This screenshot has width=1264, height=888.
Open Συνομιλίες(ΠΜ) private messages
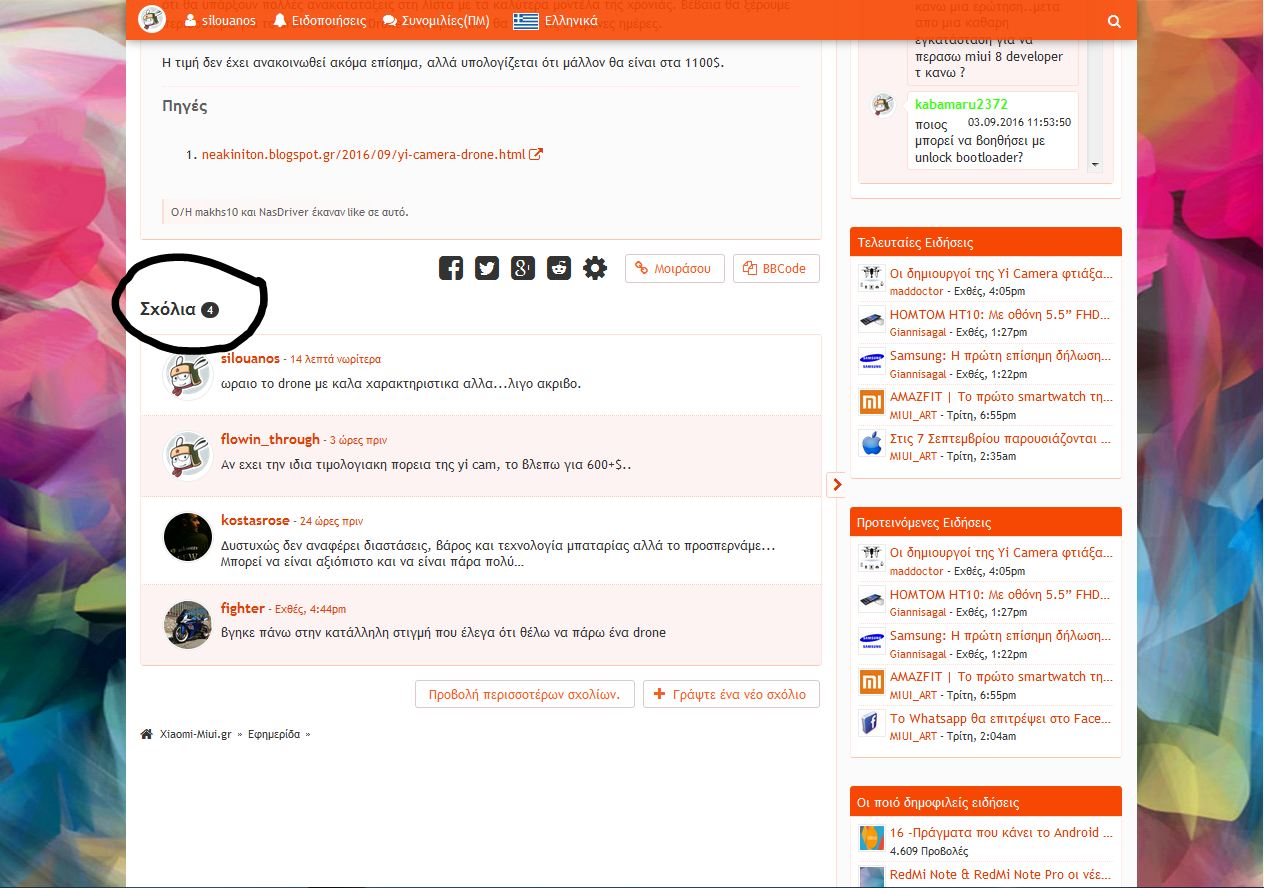tap(435, 20)
